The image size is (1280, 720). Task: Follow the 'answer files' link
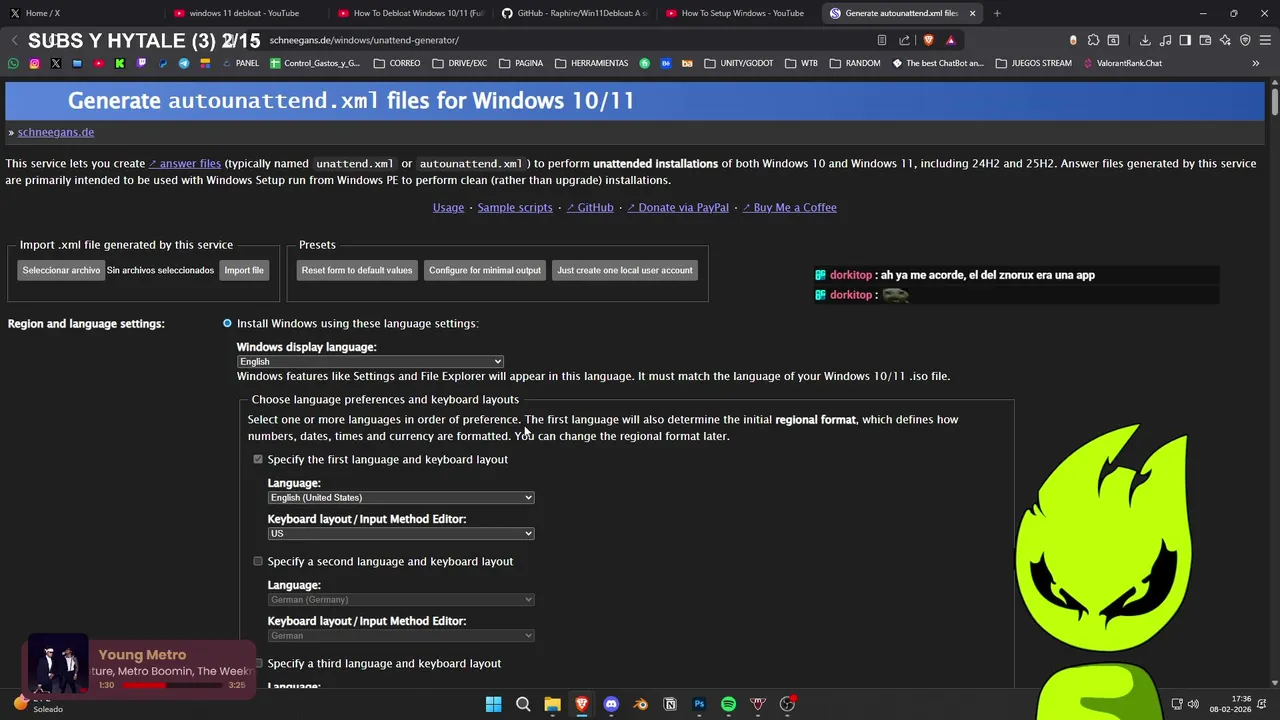tap(185, 164)
